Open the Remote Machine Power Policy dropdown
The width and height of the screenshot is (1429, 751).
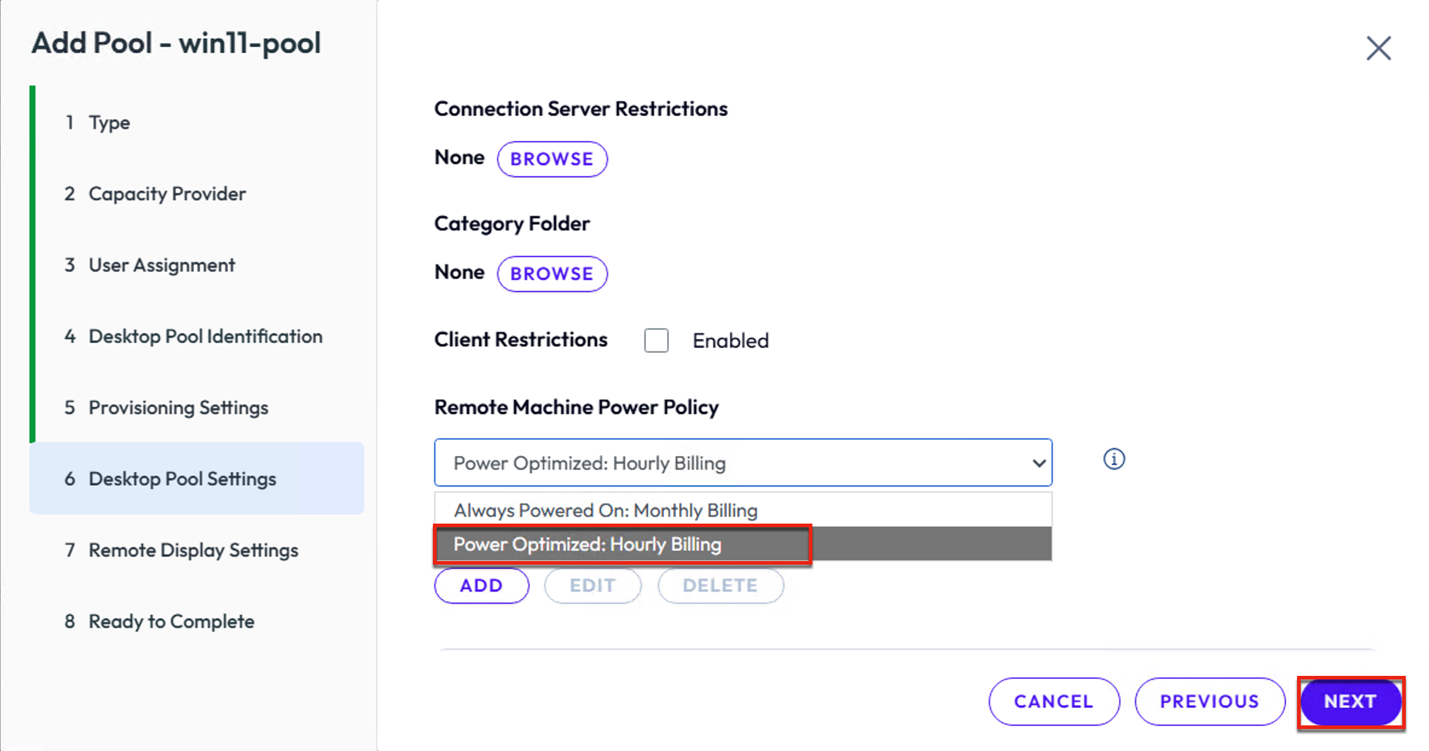point(743,463)
